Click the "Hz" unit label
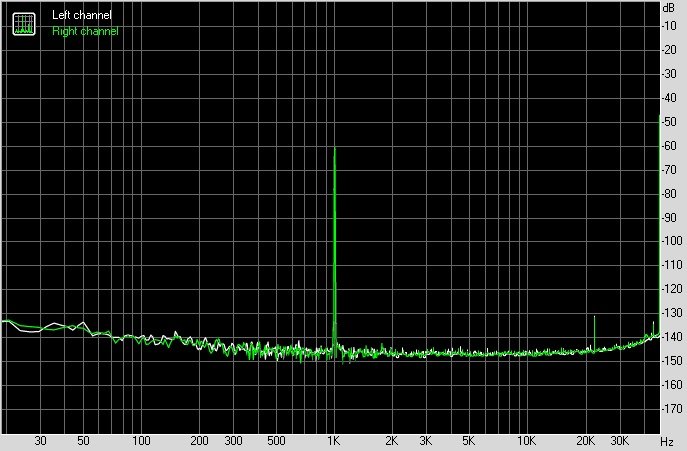Image resolution: width=687 pixels, height=451 pixels. 667,441
